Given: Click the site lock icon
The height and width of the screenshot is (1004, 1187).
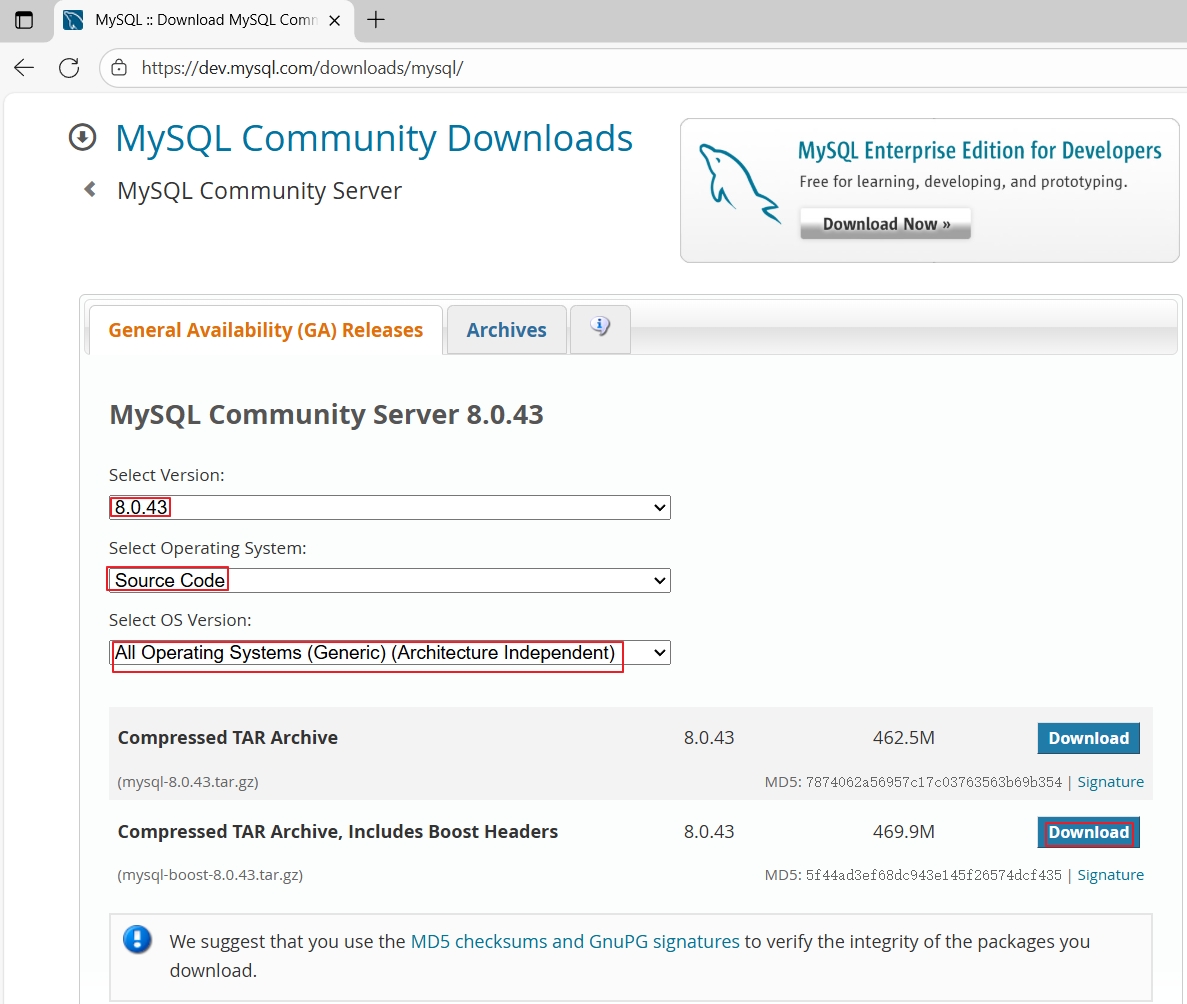Looking at the screenshot, I should [119, 68].
